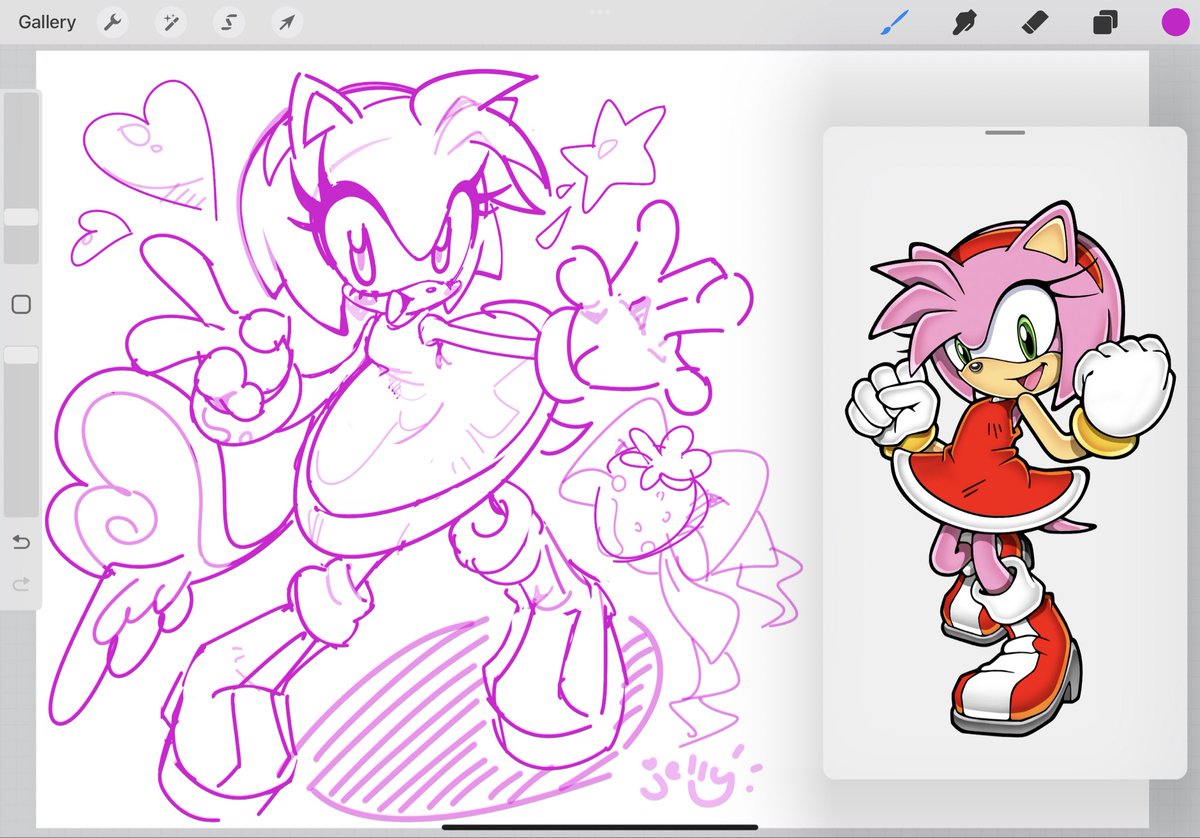The image size is (1200, 838).
Task: Tap the square modify button in sidebar
Action: tap(21, 304)
